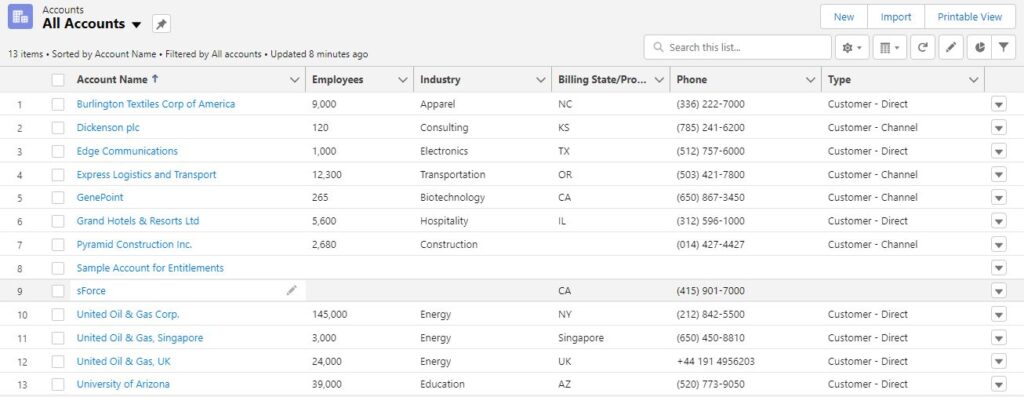Image resolution: width=1024 pixels, height=397 pixels.
Task: Open row actions for United Oil & Gas Corp.
Action: tap(999, 315)
